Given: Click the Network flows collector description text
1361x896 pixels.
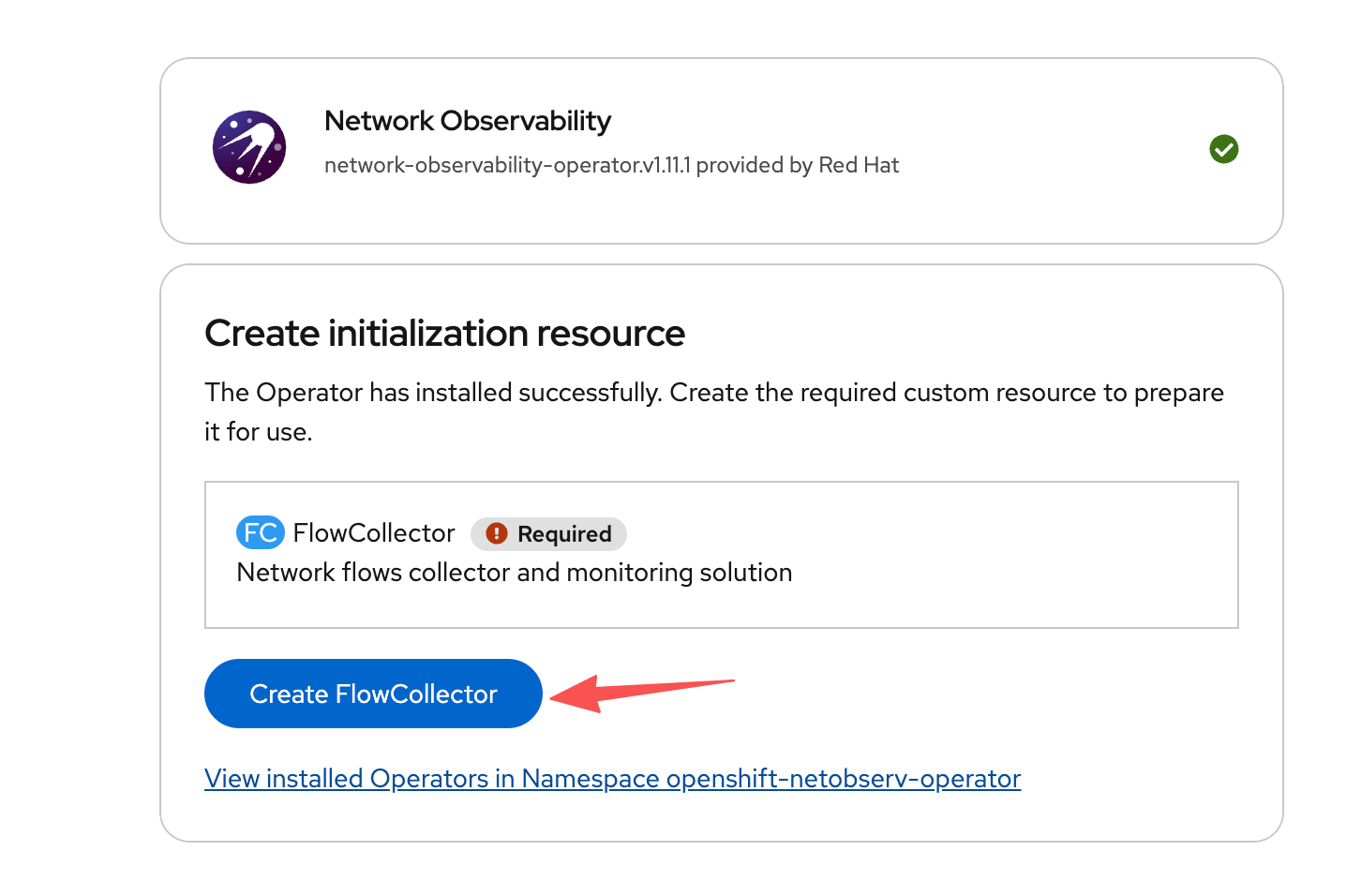Looking at the screenshot, I should pos(514,573).
